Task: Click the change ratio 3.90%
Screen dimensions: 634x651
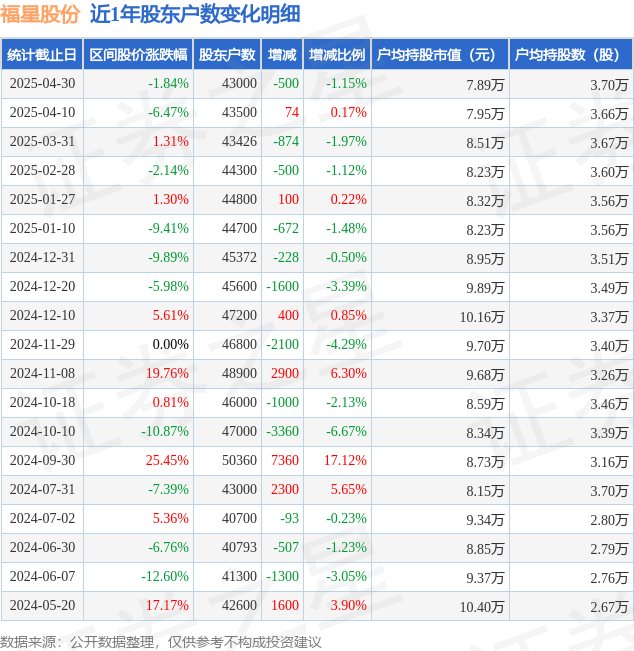Action: pos(348,605)
